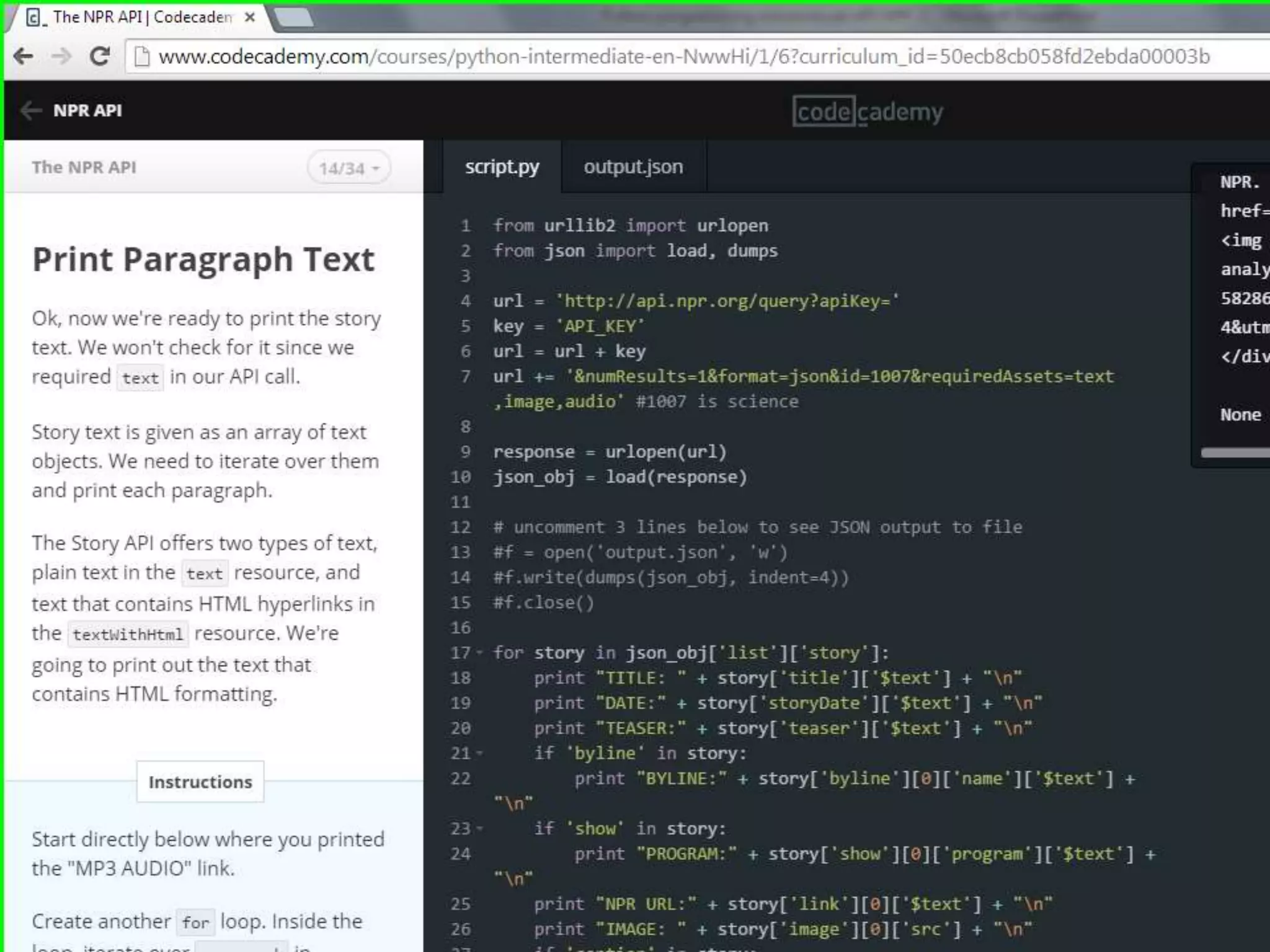Click line 26 print "IMAGE: " statement
Screen dimensions: 1270x952
coord(783,929)
